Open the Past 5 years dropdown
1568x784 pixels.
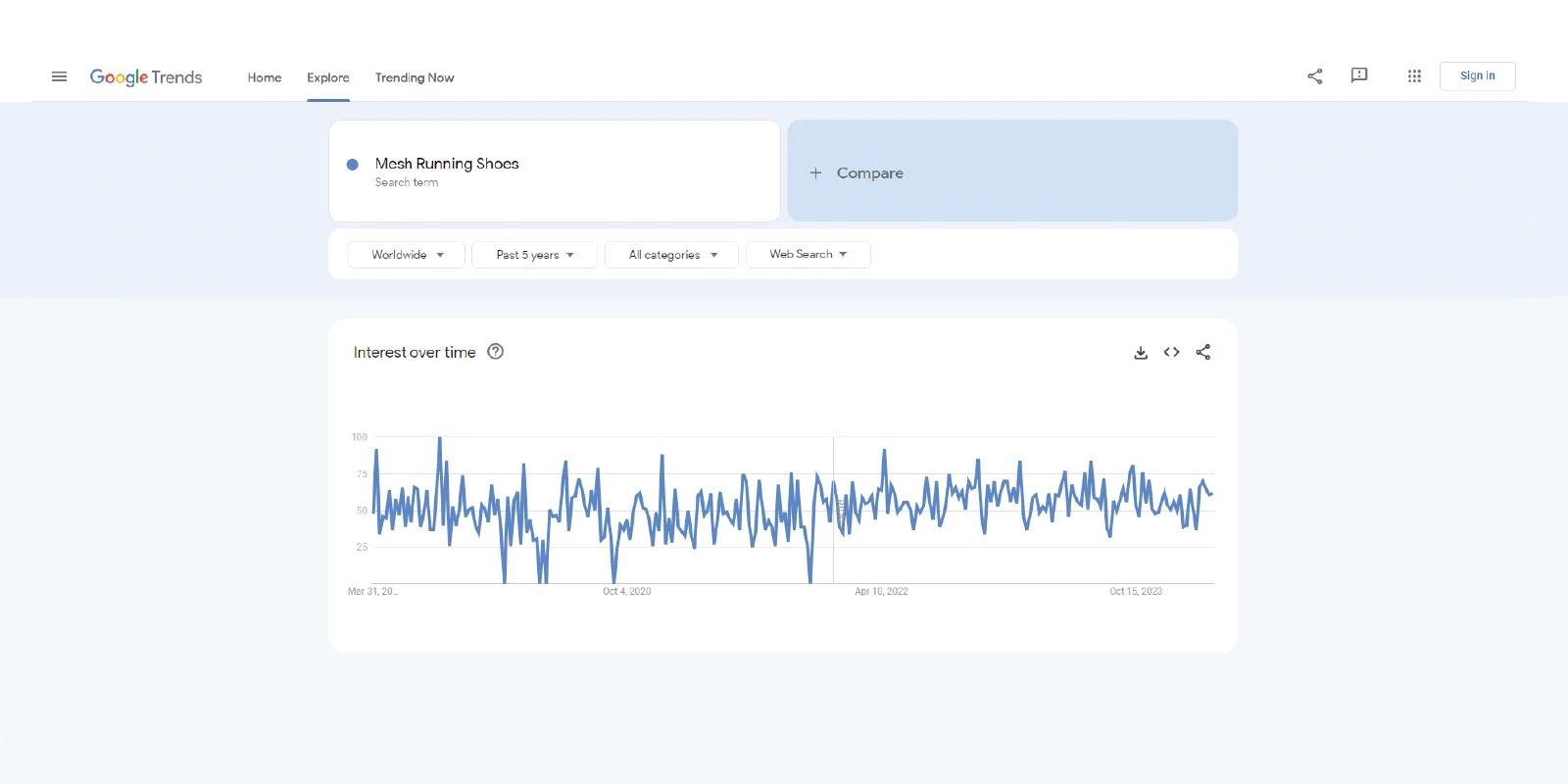click(x=534, y=255)
